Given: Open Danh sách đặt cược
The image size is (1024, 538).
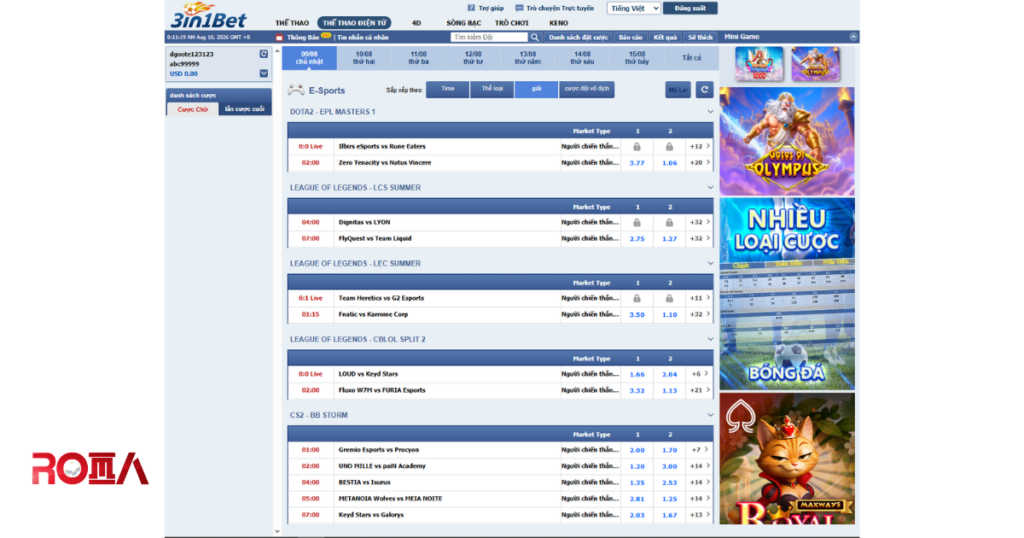Looking at the screenshot, I should [x=579, y=37].
